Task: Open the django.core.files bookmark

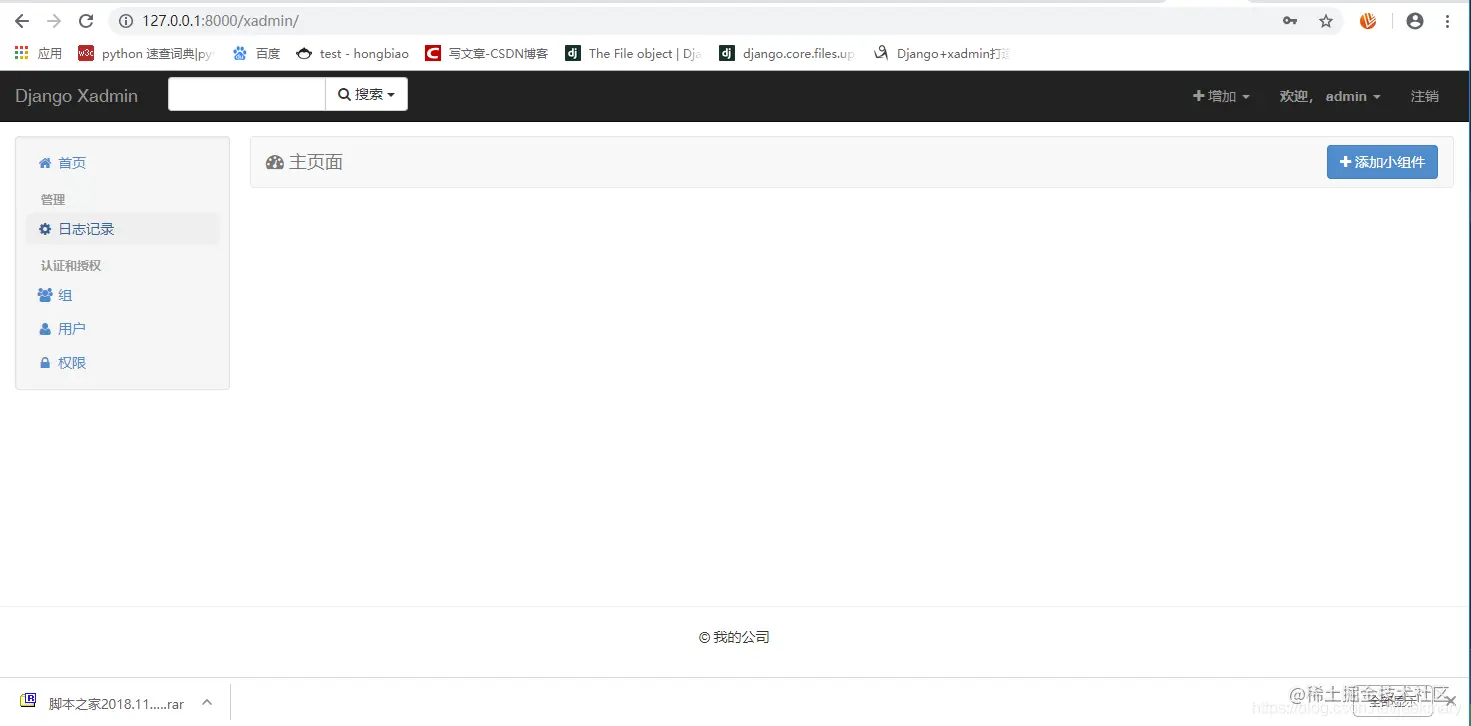Action: pyautogui.click(x=788, y=54)
